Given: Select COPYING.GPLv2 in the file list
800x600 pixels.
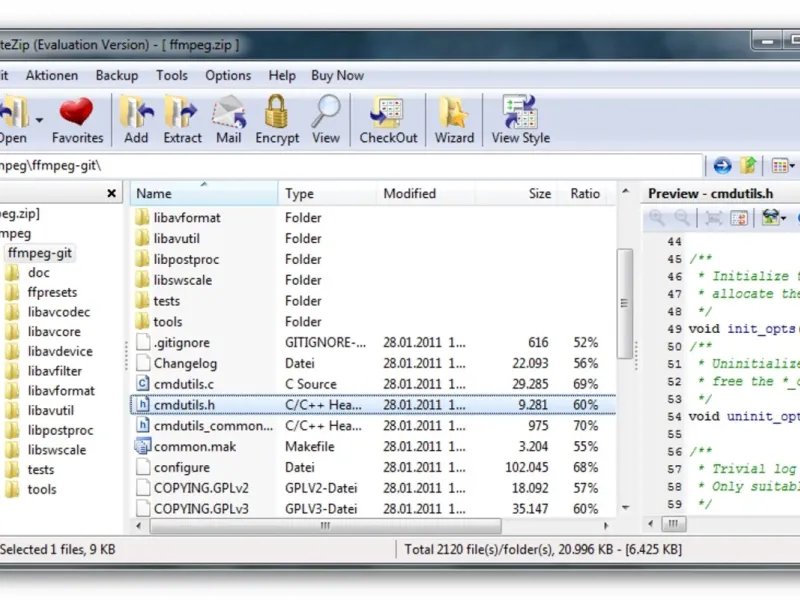Looking at the screenshot, I should (373, 488).
